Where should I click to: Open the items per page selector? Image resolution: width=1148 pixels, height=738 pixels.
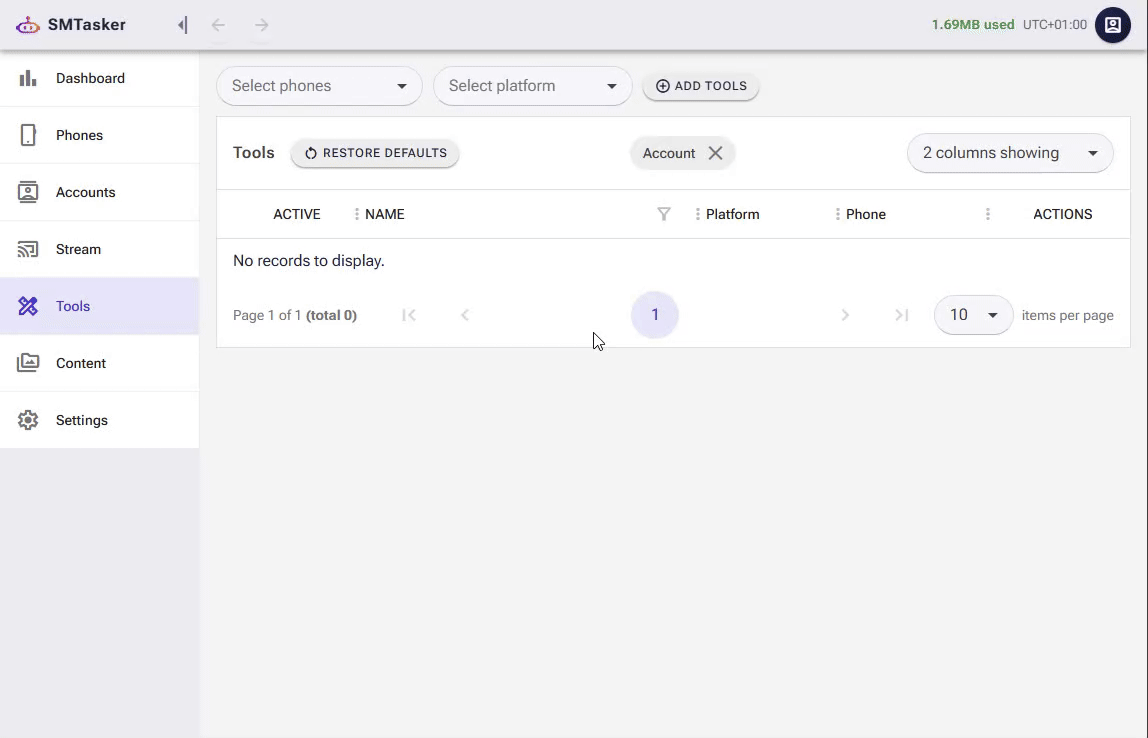tap(972, 315)
